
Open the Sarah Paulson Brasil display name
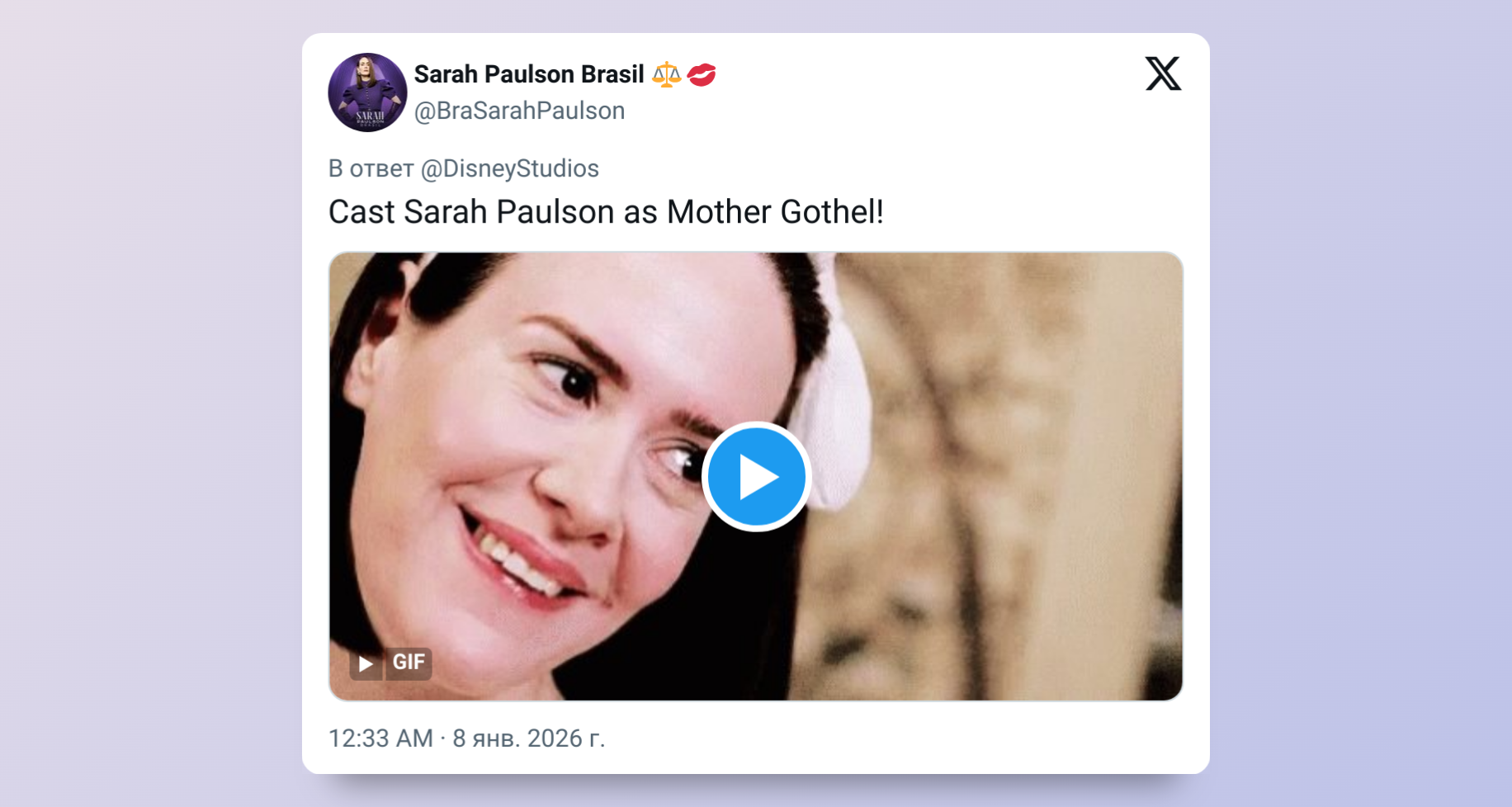click(528, 74)
